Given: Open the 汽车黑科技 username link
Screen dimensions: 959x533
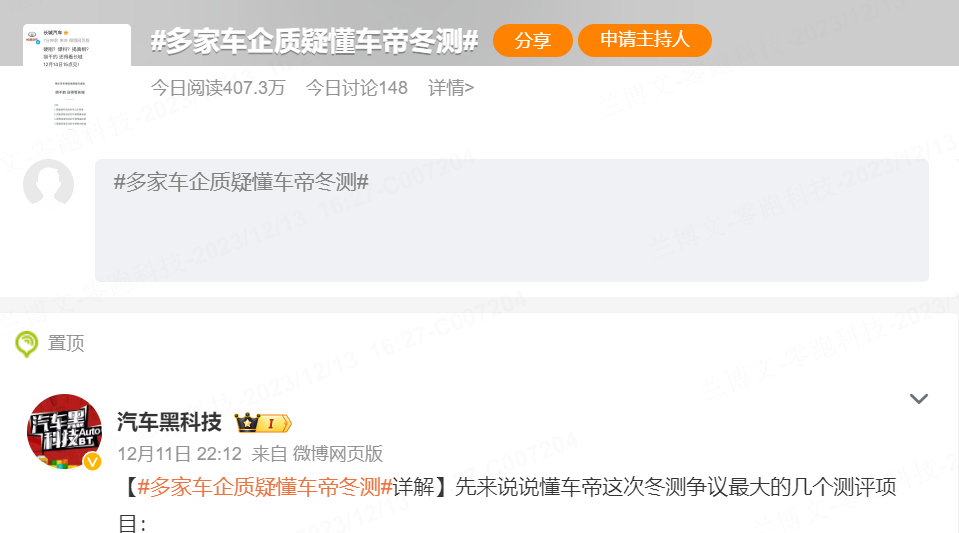Looking at the screenshot, I should 169,422.
